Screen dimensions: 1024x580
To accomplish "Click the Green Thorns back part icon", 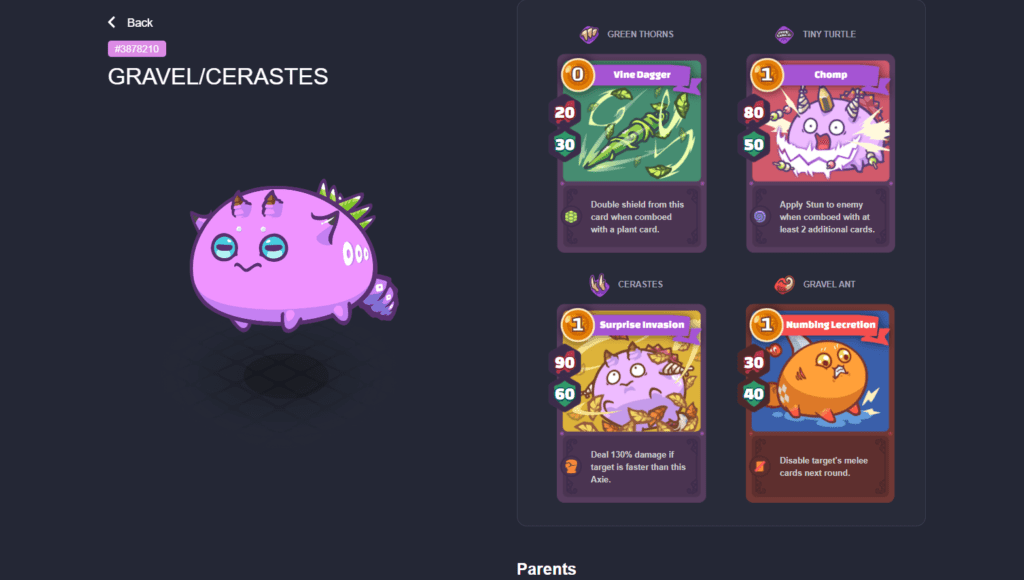I will [x=589, y=34].
